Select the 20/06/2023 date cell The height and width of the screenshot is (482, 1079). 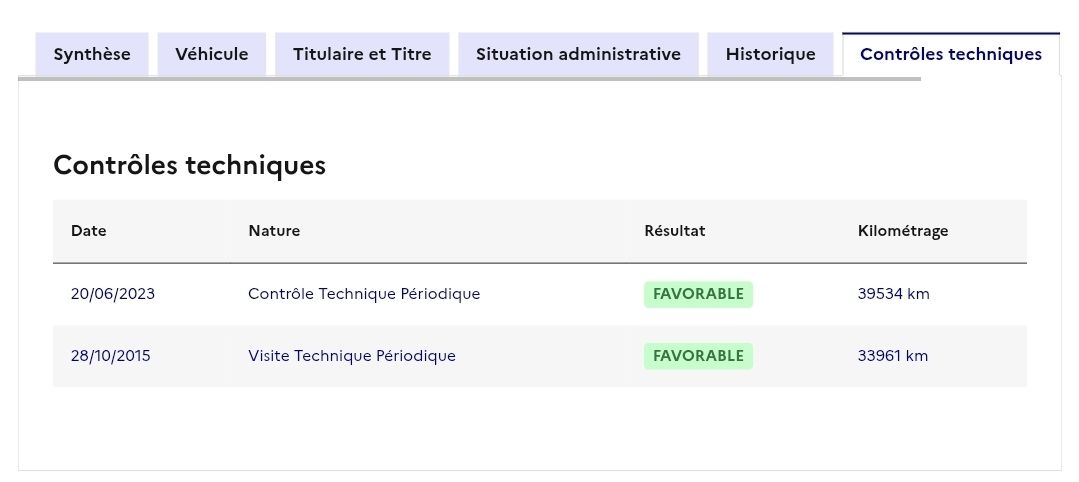[113, 294]
